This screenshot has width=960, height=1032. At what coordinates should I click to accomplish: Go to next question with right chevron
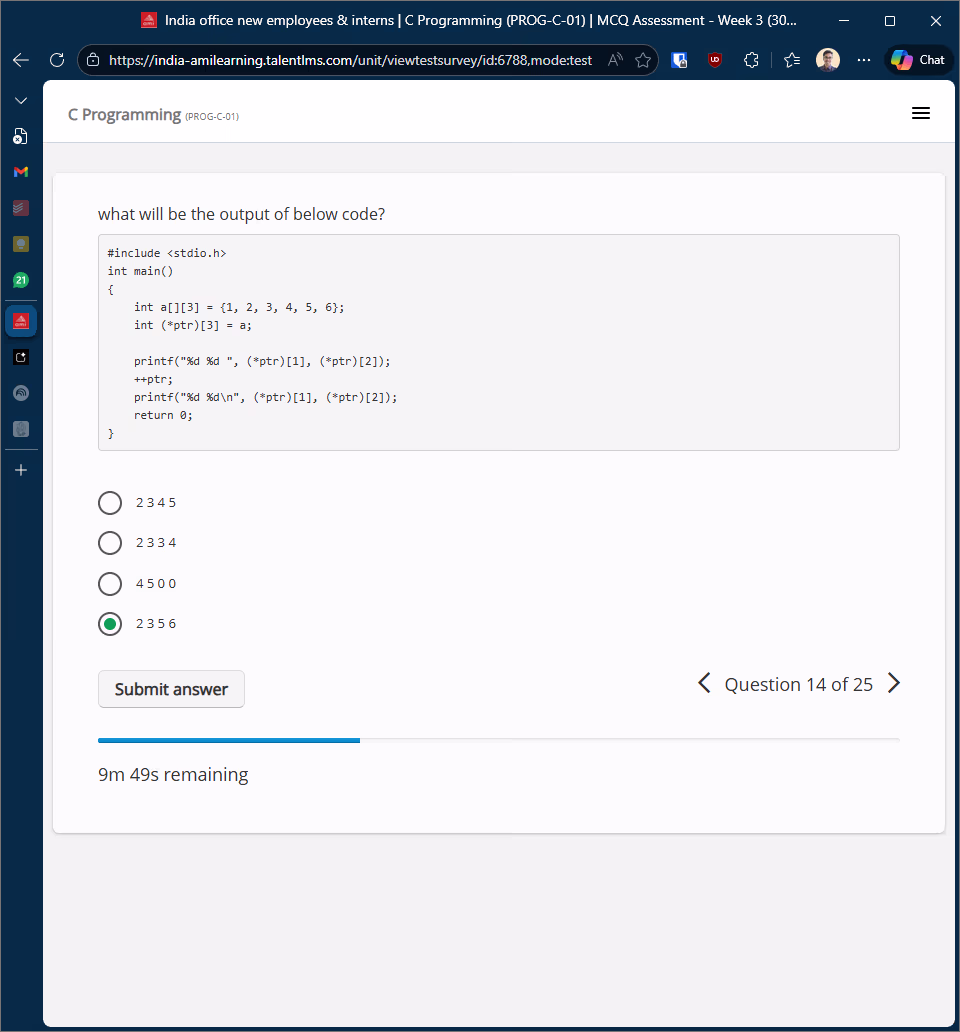coord(894,683)
